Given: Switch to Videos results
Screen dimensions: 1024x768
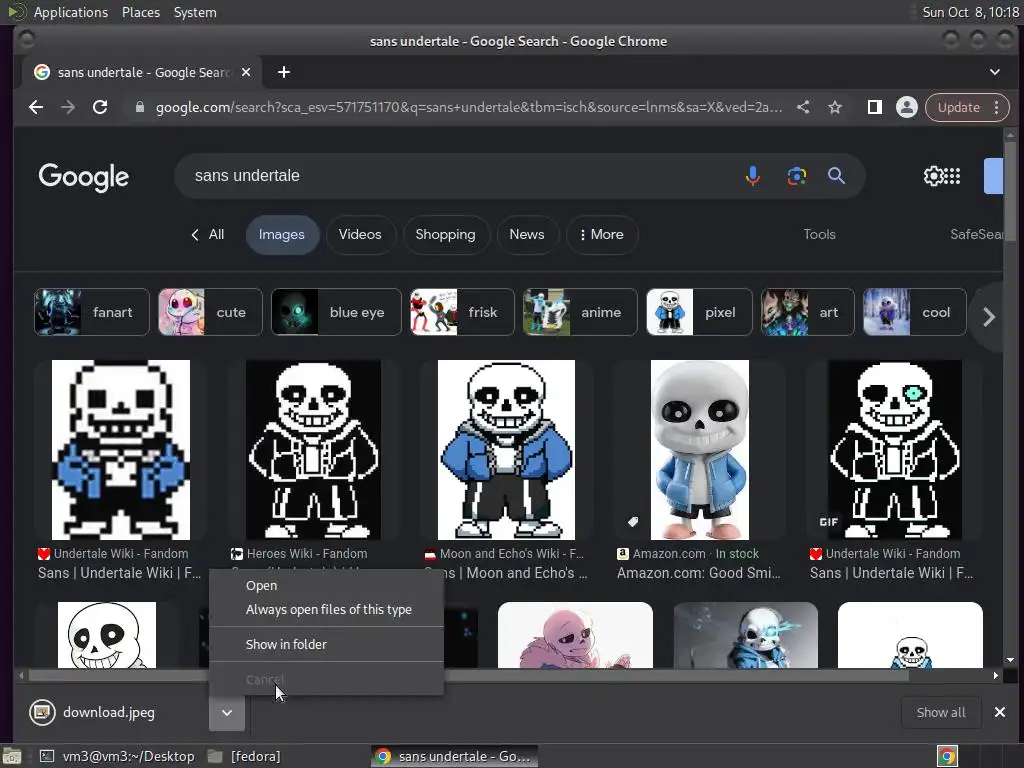Looking at the screenshot, I should coord(360,234).
